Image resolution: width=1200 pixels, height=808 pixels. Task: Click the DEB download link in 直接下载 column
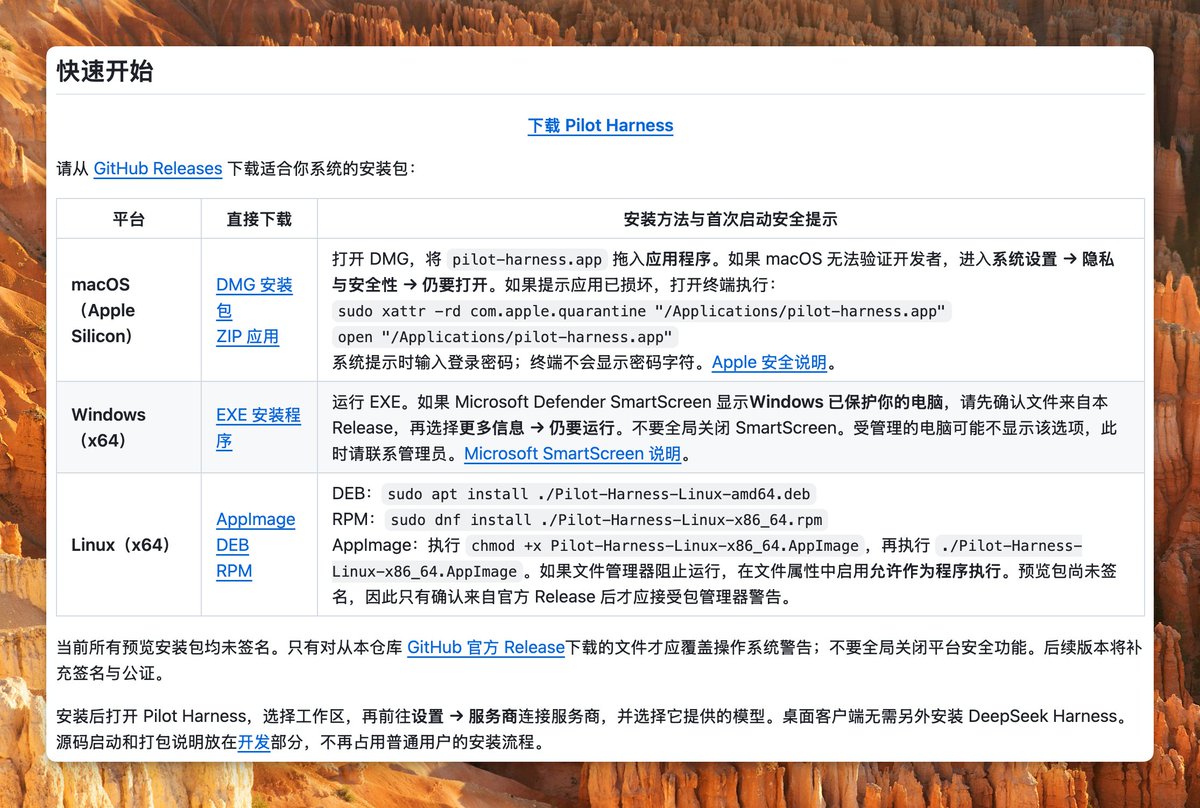point(233,546)
